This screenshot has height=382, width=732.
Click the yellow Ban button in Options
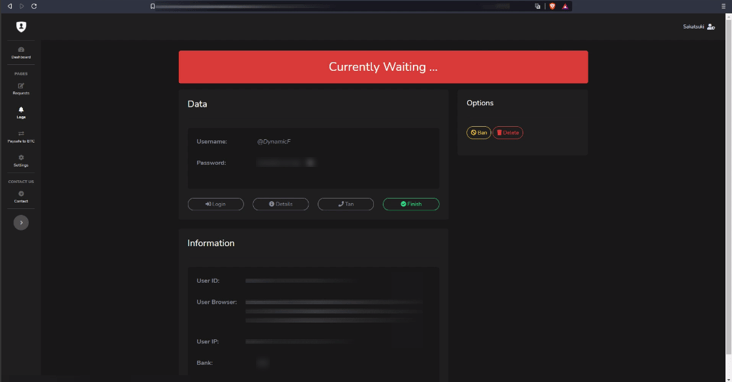point(479,133)
